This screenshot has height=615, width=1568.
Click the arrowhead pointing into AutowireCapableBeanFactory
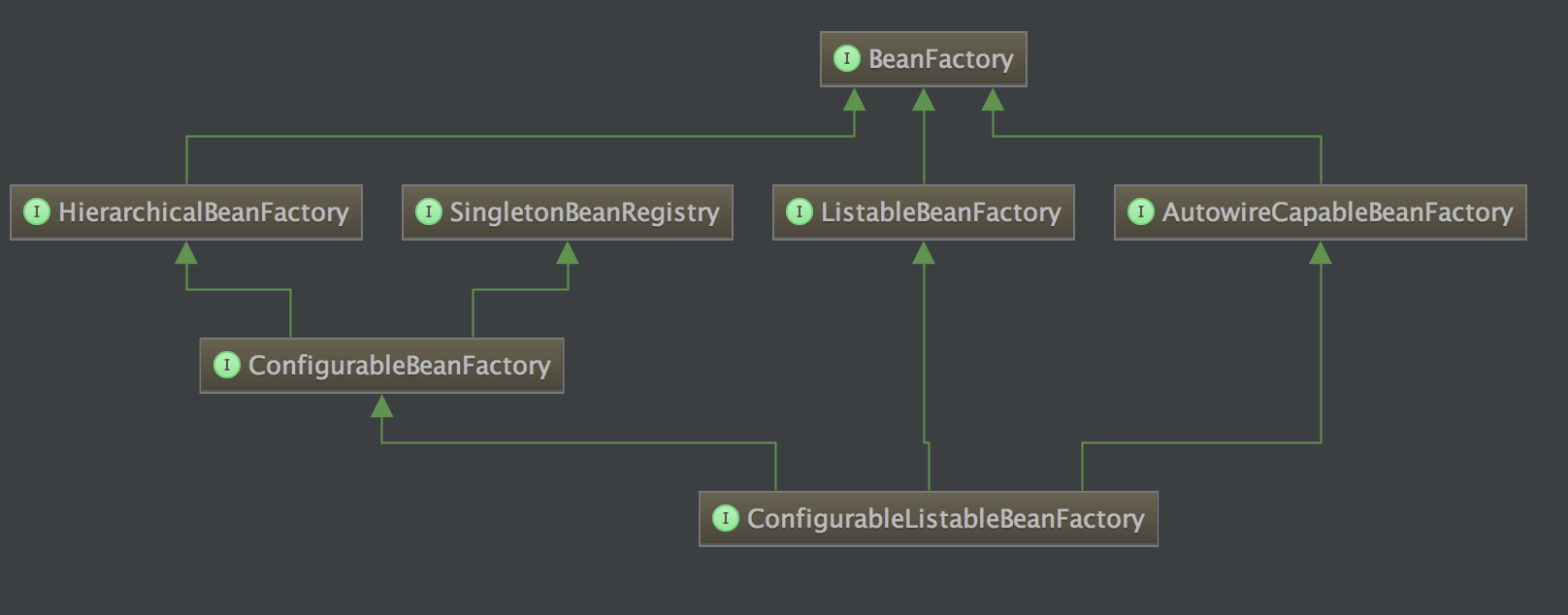pyautogui.click(x=1321, y=253)
